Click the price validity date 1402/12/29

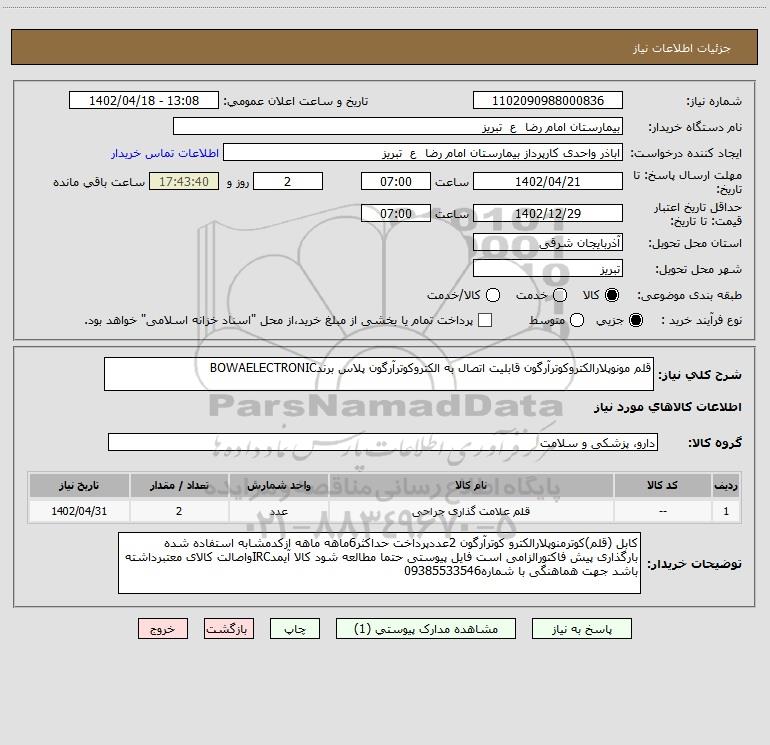[x=548, y=213]
